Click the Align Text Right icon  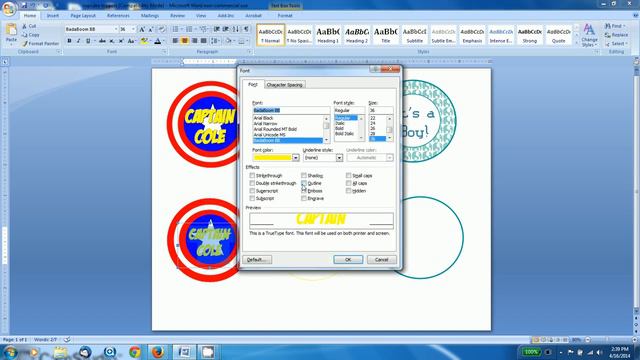tap(194, 41)
